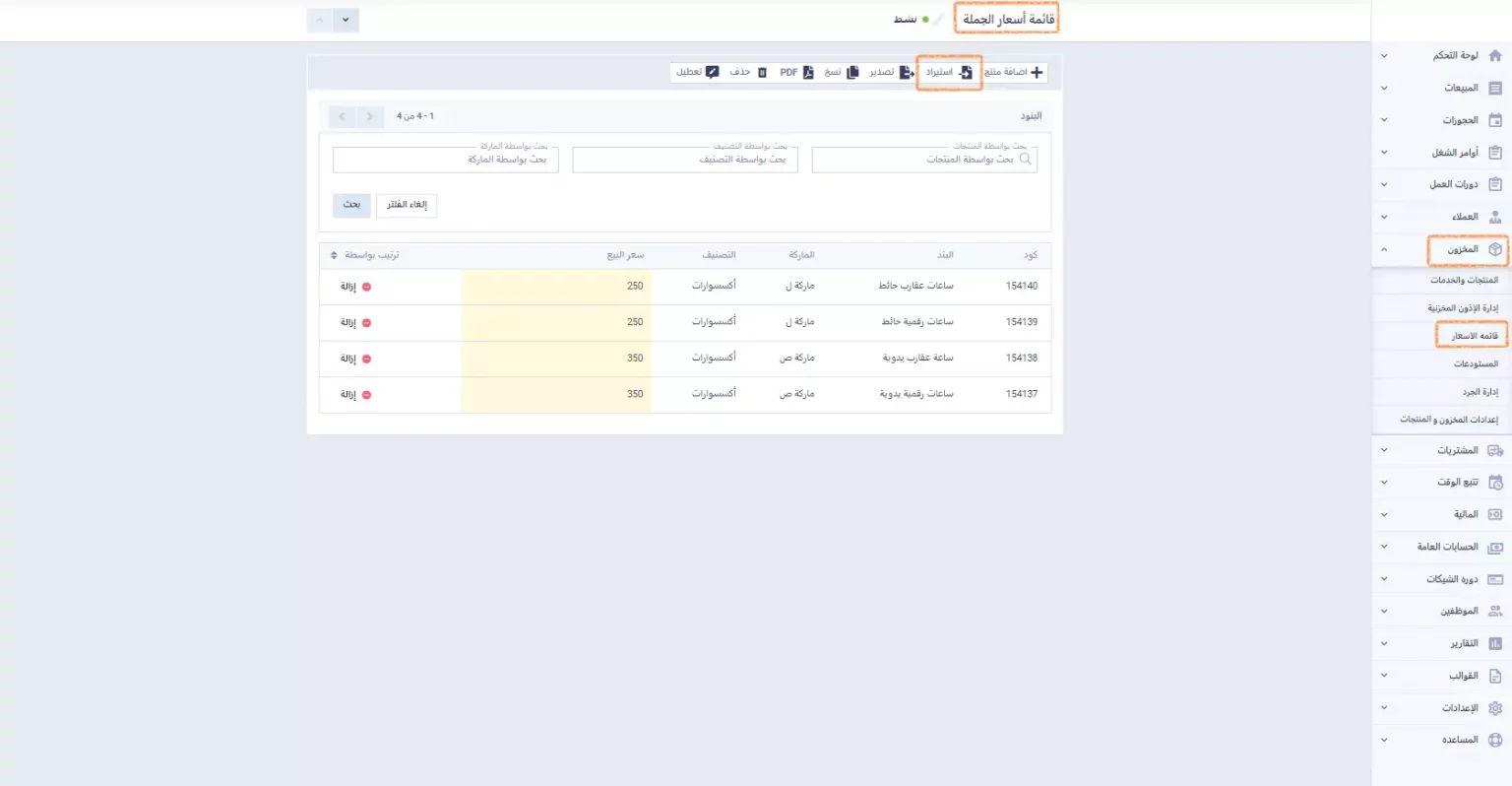Click the yellow price cell for item 154138
The width and height of the screenshot is (1512, 786).
pyautogui.click(x=556, y=359)
